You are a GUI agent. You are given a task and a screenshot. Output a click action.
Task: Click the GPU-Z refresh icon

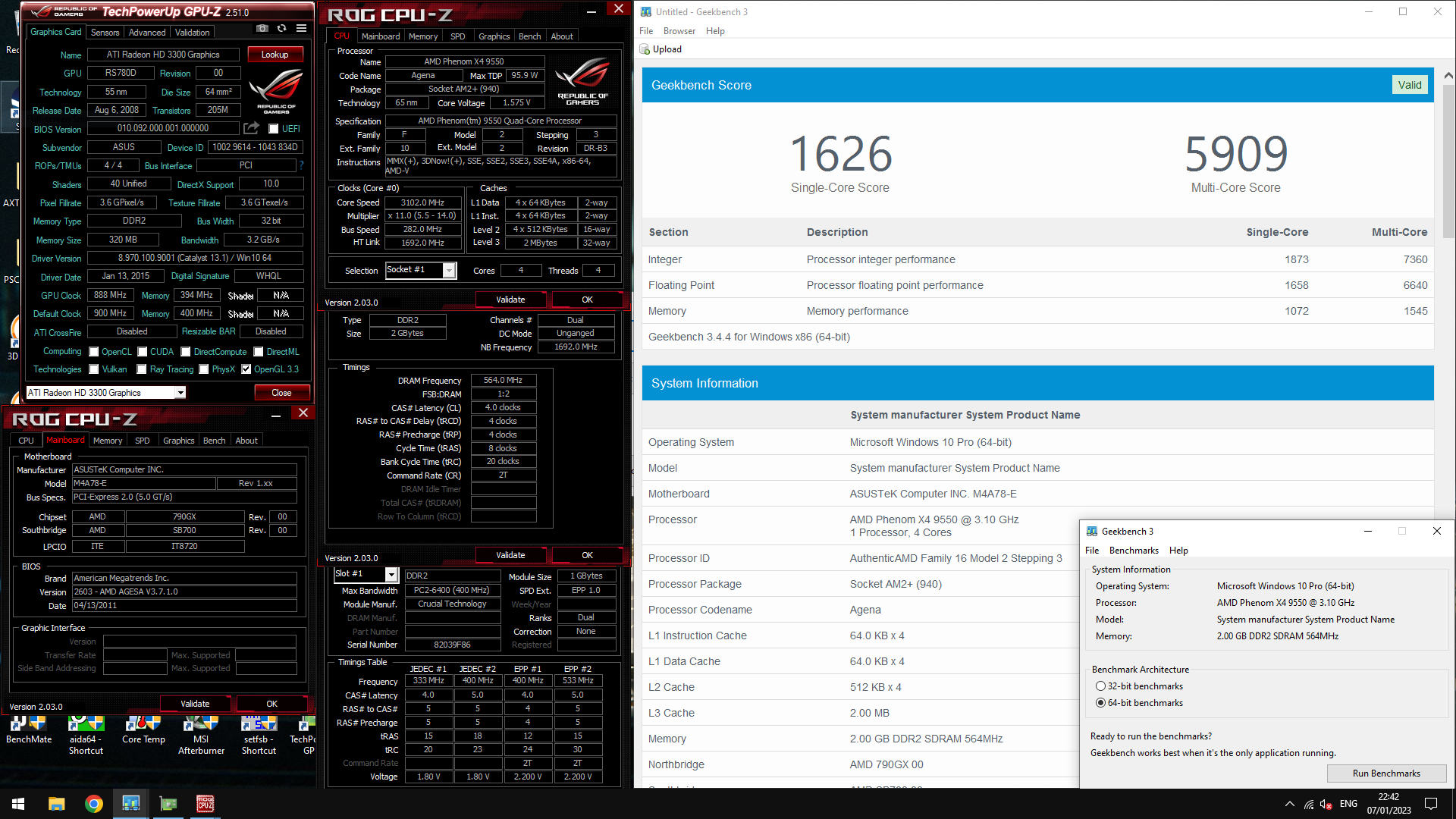click(x=282, y=28)
